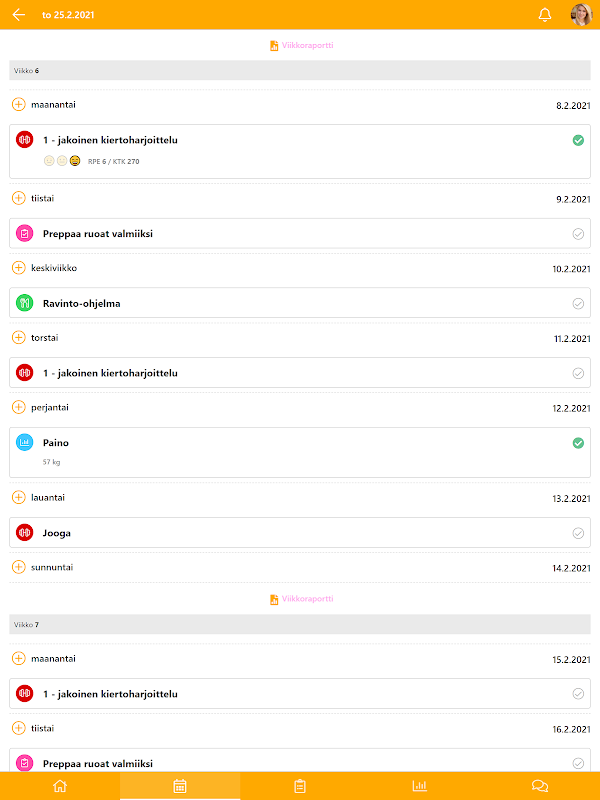
Task: Uncheck the completed Paino entry
Action: point(578,443)
